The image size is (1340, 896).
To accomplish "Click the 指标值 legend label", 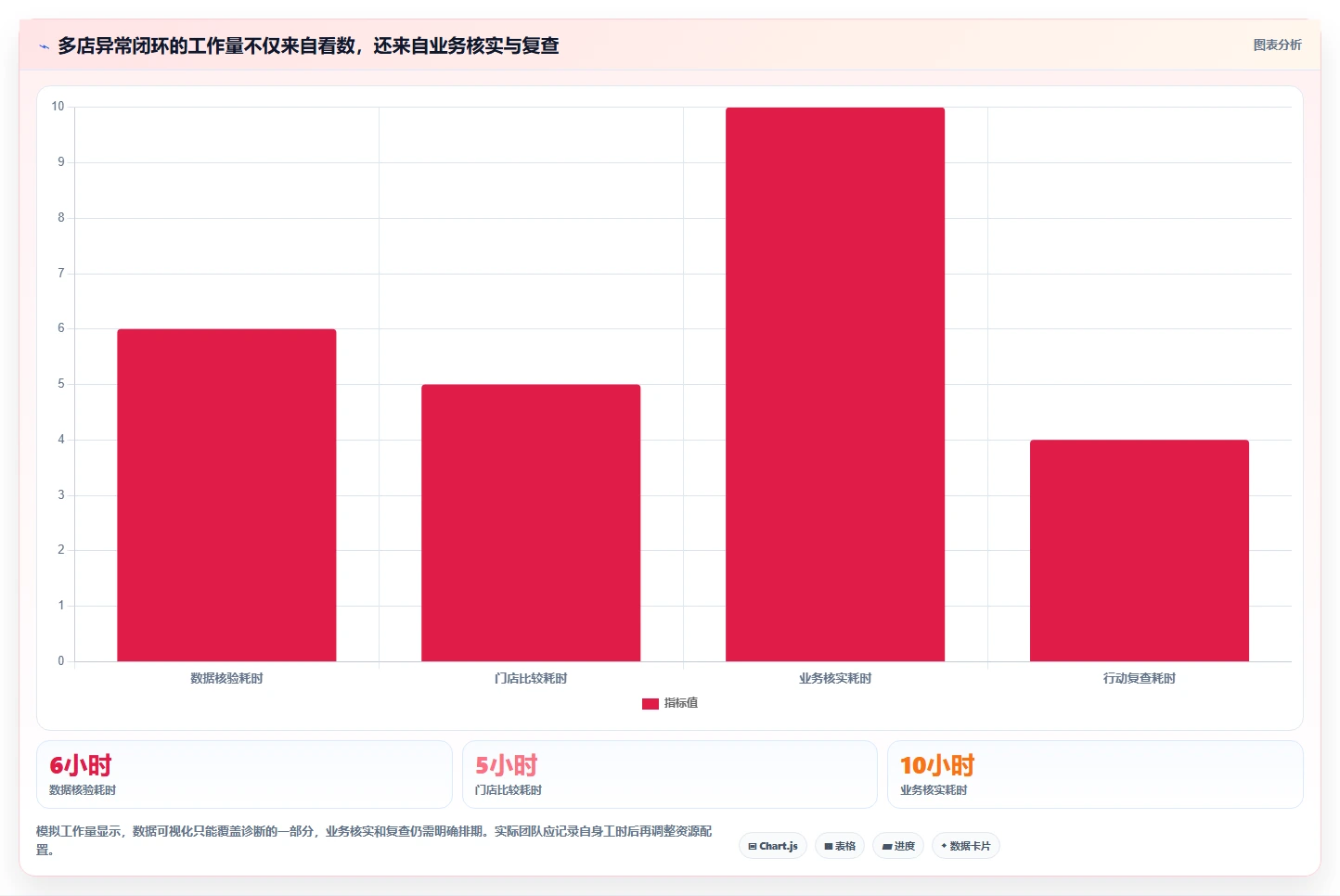I will click(681, 703).
